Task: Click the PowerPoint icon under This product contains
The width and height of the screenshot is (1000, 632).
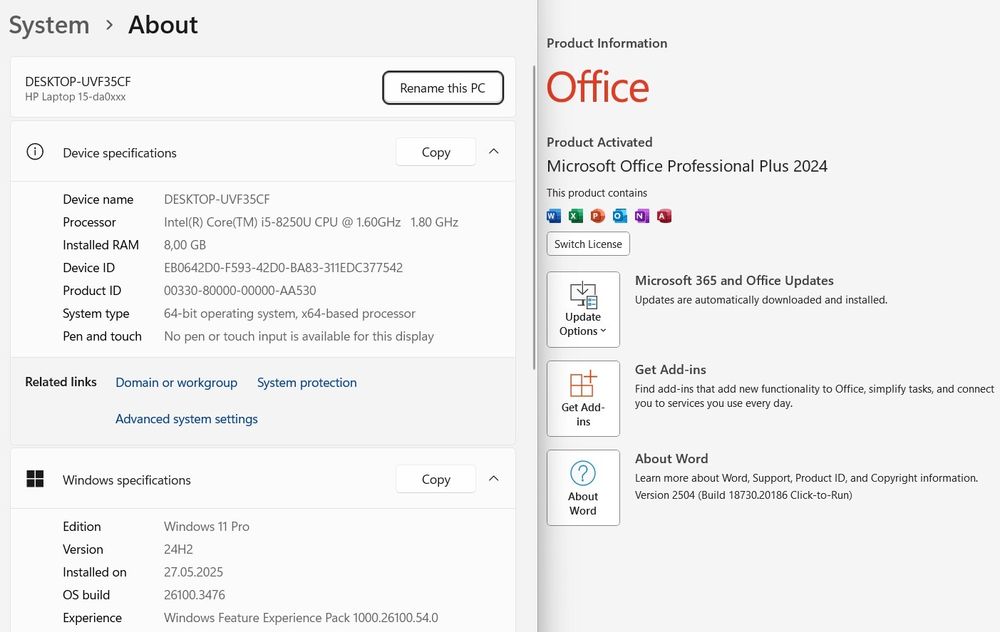Action: coord(598,216)
